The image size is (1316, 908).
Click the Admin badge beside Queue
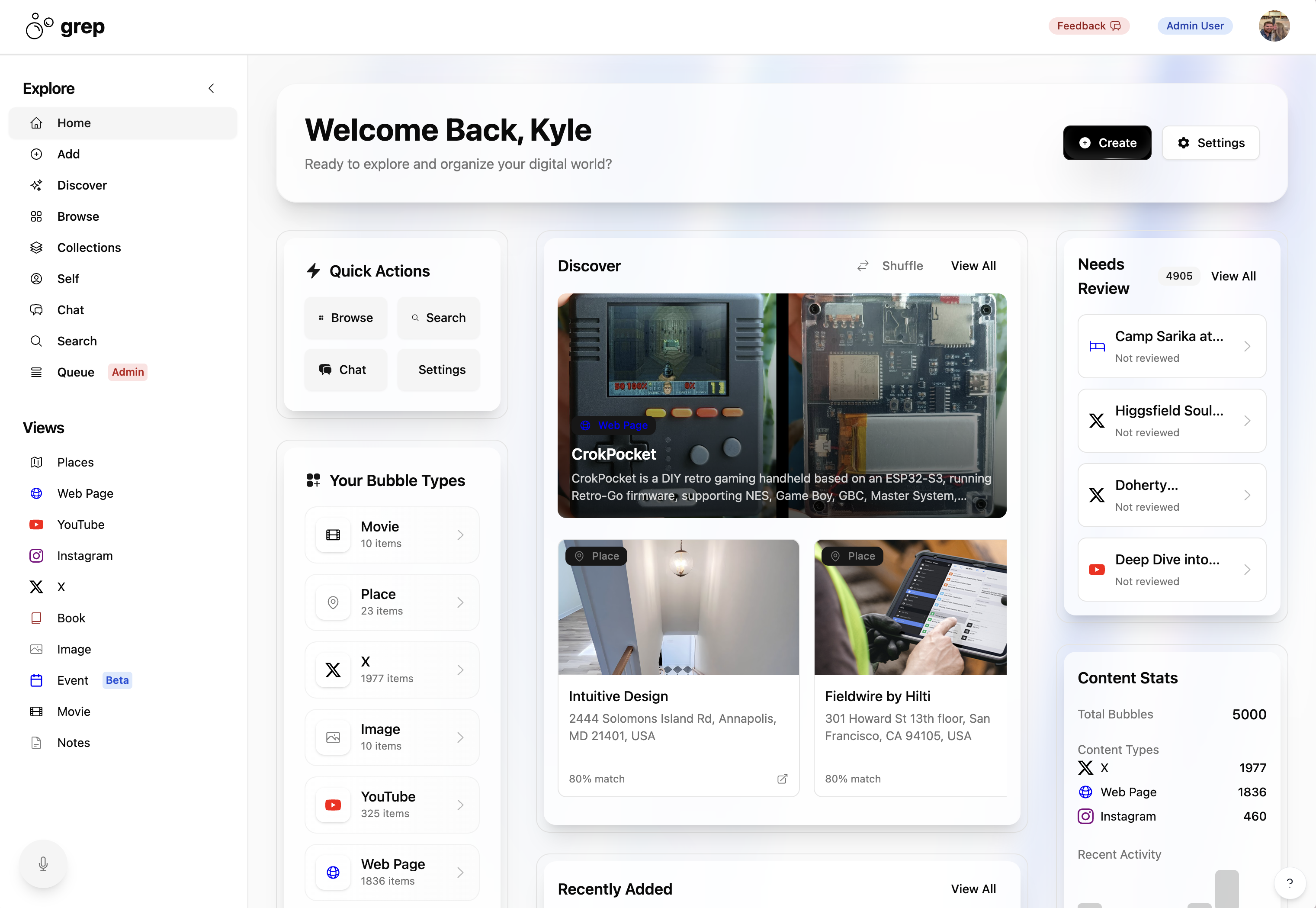point(127,372)
